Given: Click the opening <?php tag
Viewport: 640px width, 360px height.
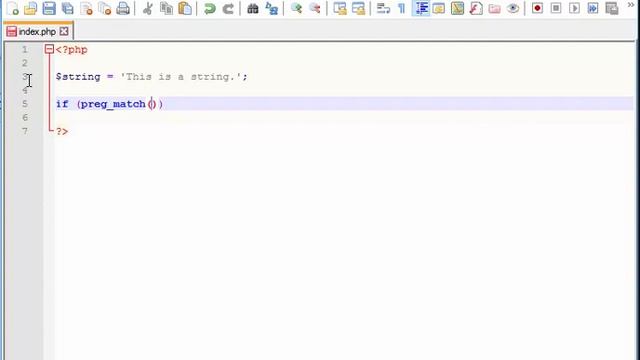Looking at the screenshot, I should (71, 50).
